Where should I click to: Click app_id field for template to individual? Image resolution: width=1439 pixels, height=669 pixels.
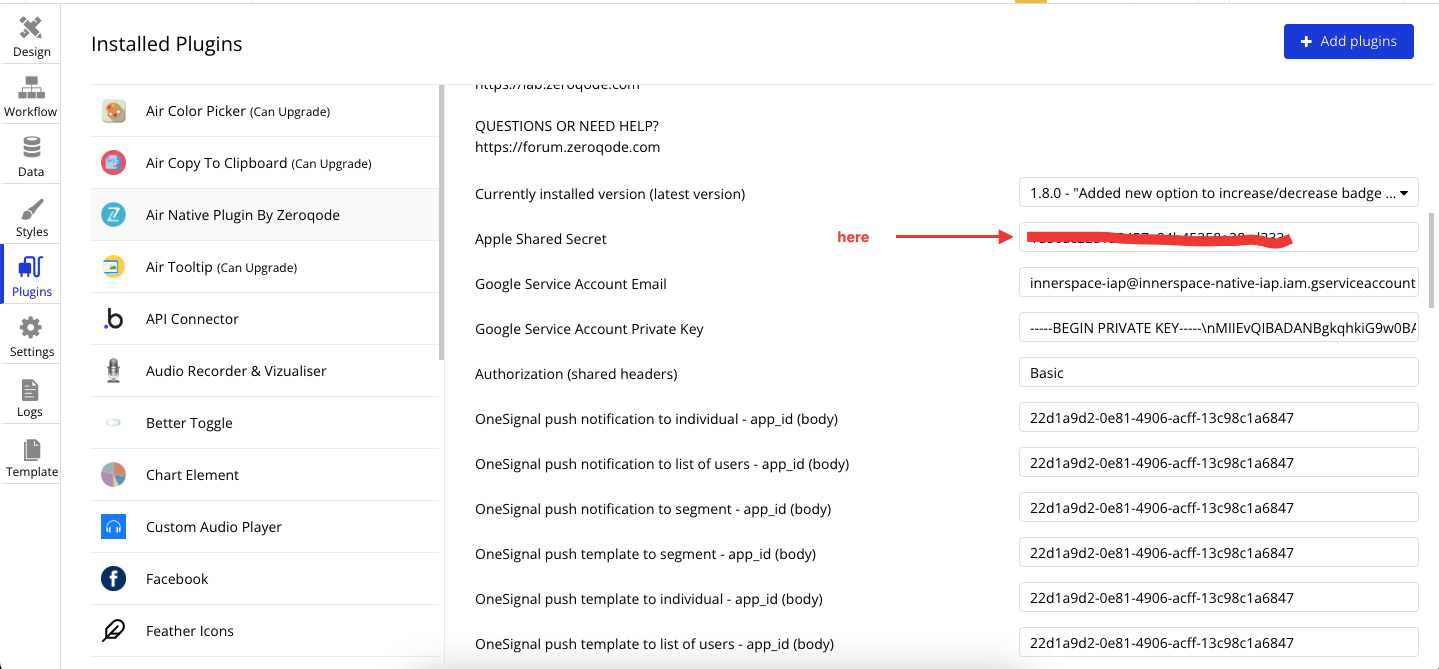[x=1218, y=598]
